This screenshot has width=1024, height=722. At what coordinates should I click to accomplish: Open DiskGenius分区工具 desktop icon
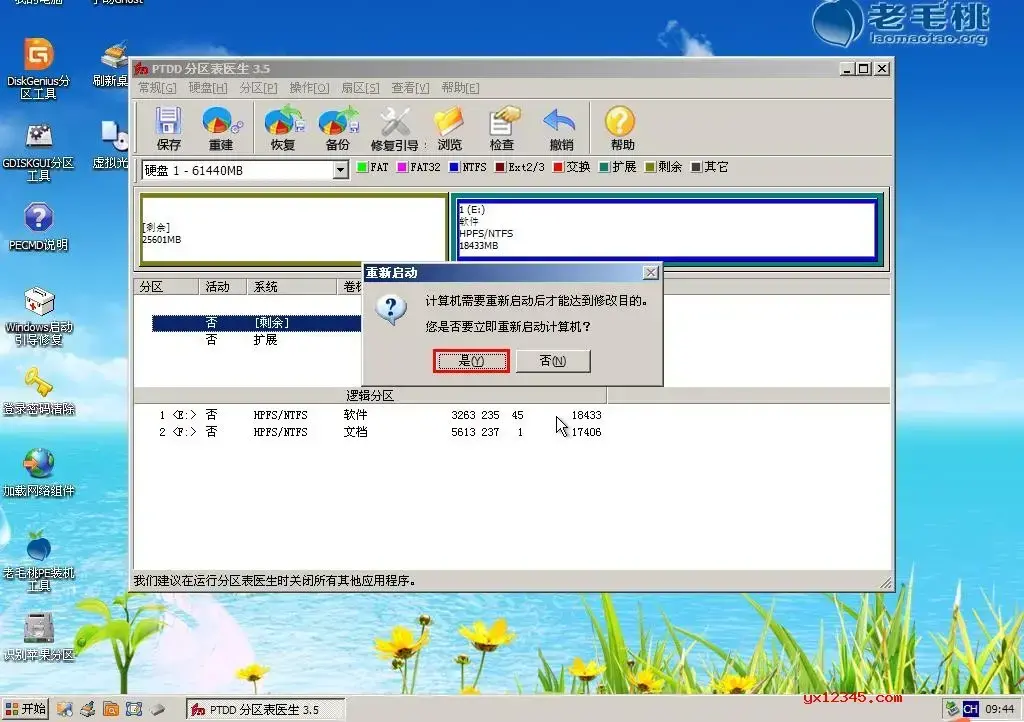coord(39,69)
